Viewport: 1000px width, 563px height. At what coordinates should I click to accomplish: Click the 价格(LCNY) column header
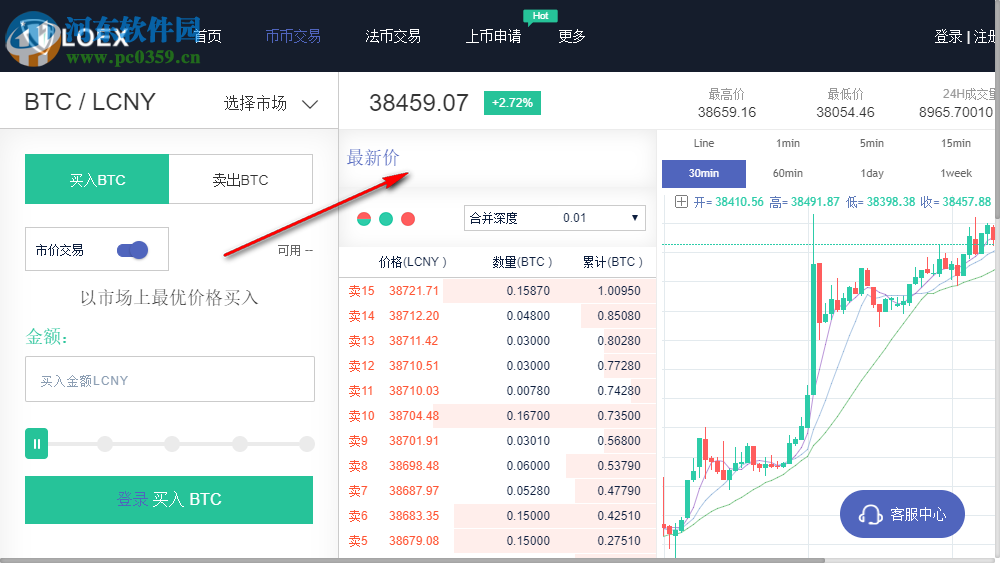(413, 262)
